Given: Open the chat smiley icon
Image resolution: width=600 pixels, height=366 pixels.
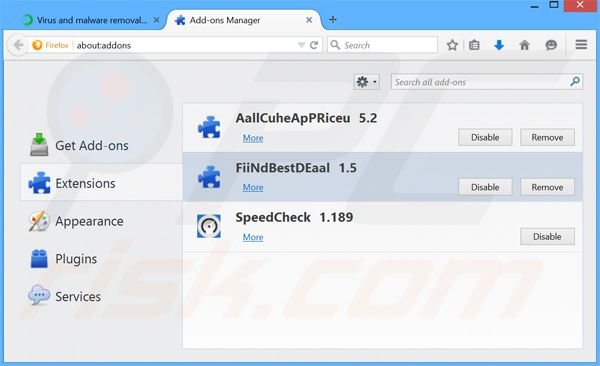Looking at the screenshot, I should click(x=551, y=45).
